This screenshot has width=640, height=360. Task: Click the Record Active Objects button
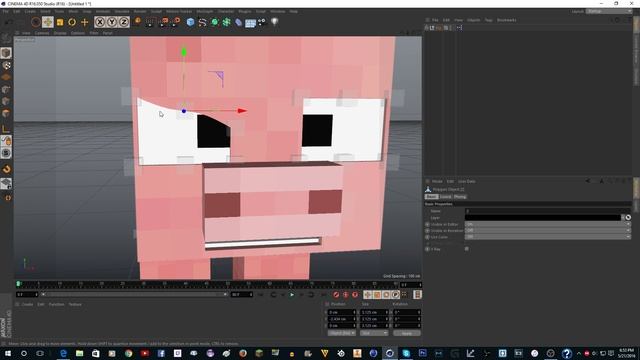point(336,294)
